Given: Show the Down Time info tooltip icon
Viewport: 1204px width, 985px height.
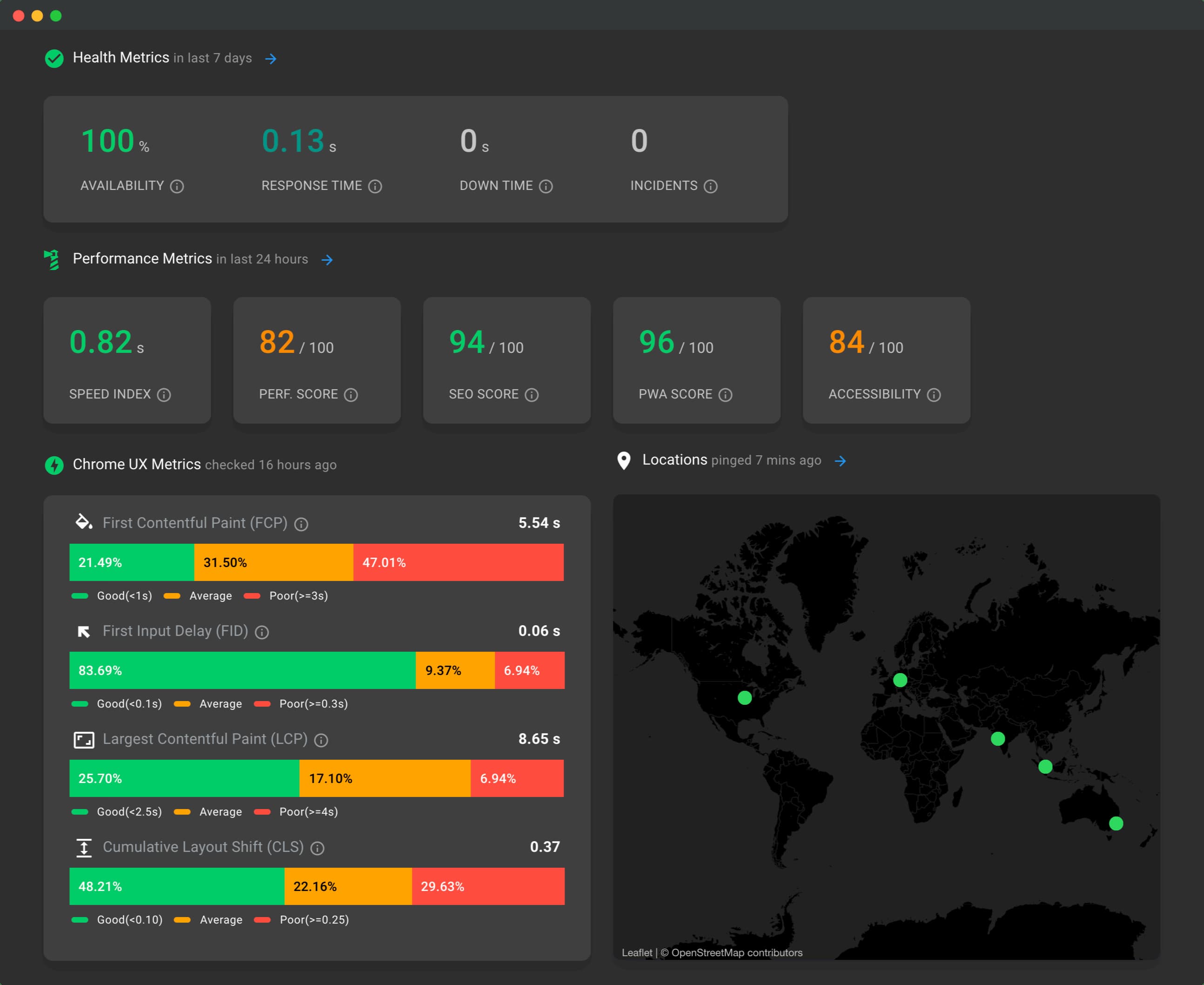Looking at the screenshot, I should point(545,186).
